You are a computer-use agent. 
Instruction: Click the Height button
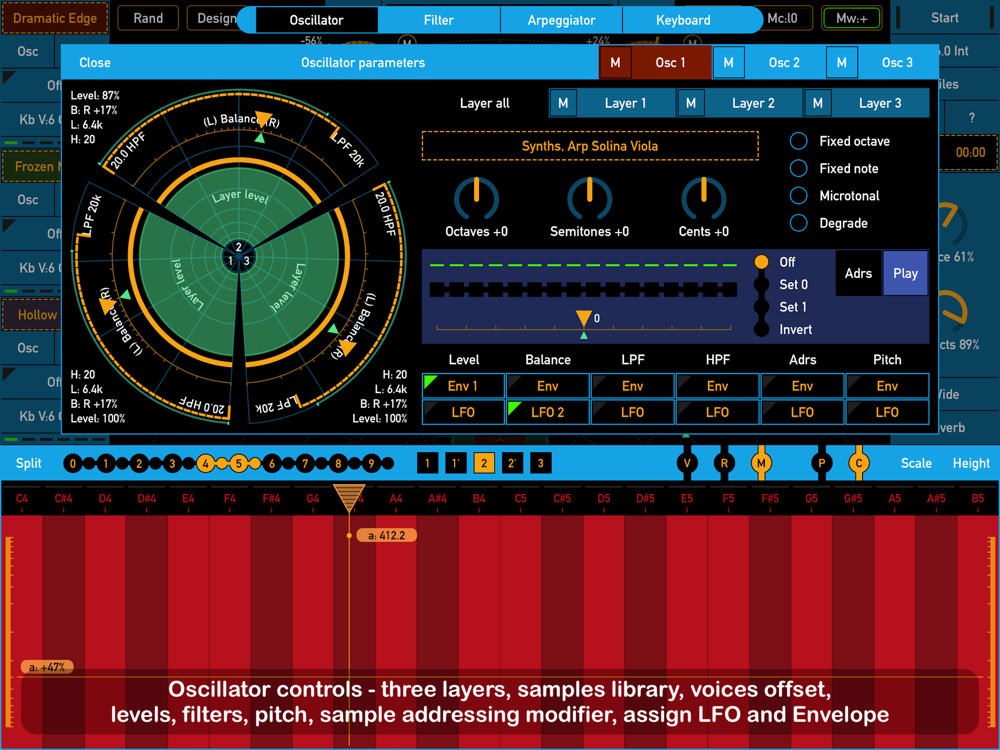click(971, 463)
